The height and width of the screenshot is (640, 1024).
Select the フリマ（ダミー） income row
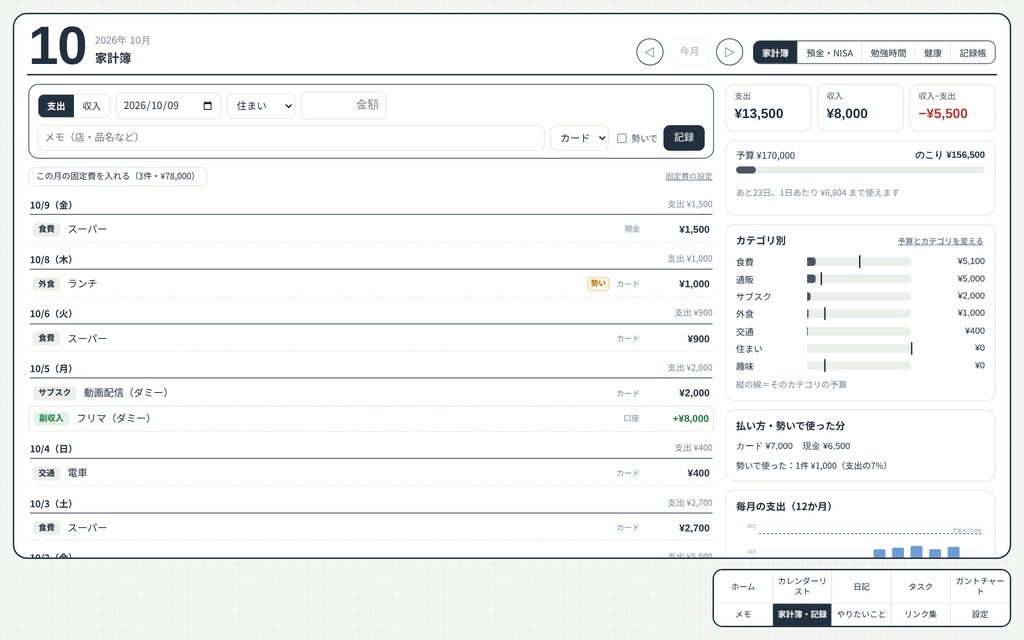coord(371,419)
